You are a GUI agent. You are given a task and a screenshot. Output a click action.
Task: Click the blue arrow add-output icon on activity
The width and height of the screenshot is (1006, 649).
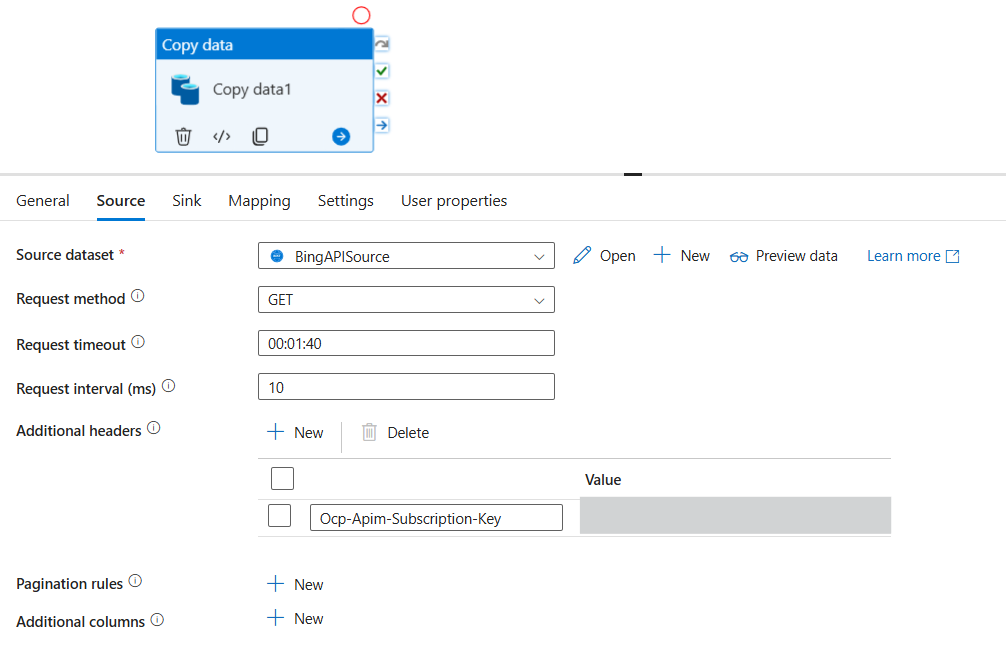pos(341,137)
